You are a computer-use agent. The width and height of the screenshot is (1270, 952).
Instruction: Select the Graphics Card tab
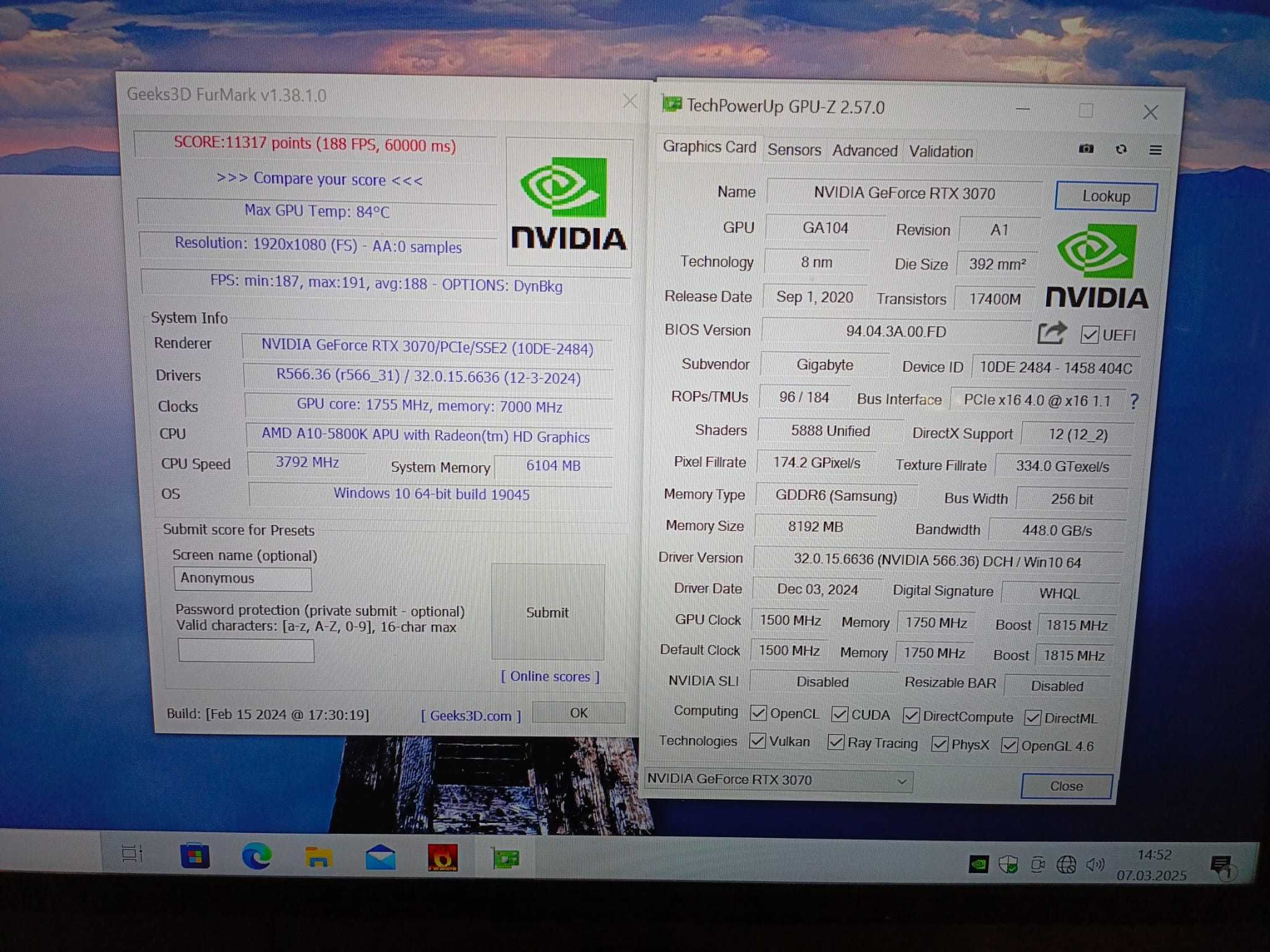(709, 148)
